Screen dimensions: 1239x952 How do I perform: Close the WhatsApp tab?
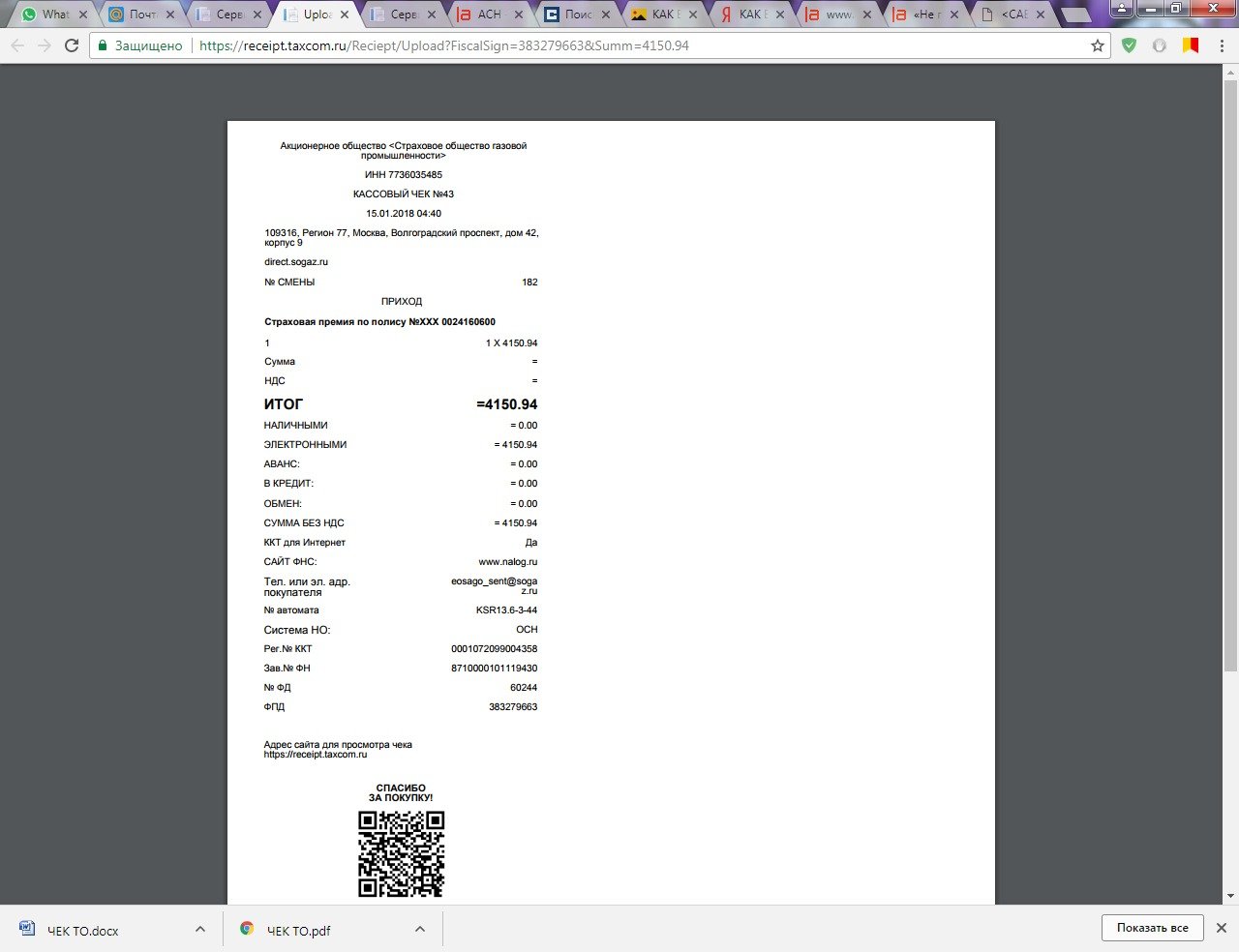point(82,15)
